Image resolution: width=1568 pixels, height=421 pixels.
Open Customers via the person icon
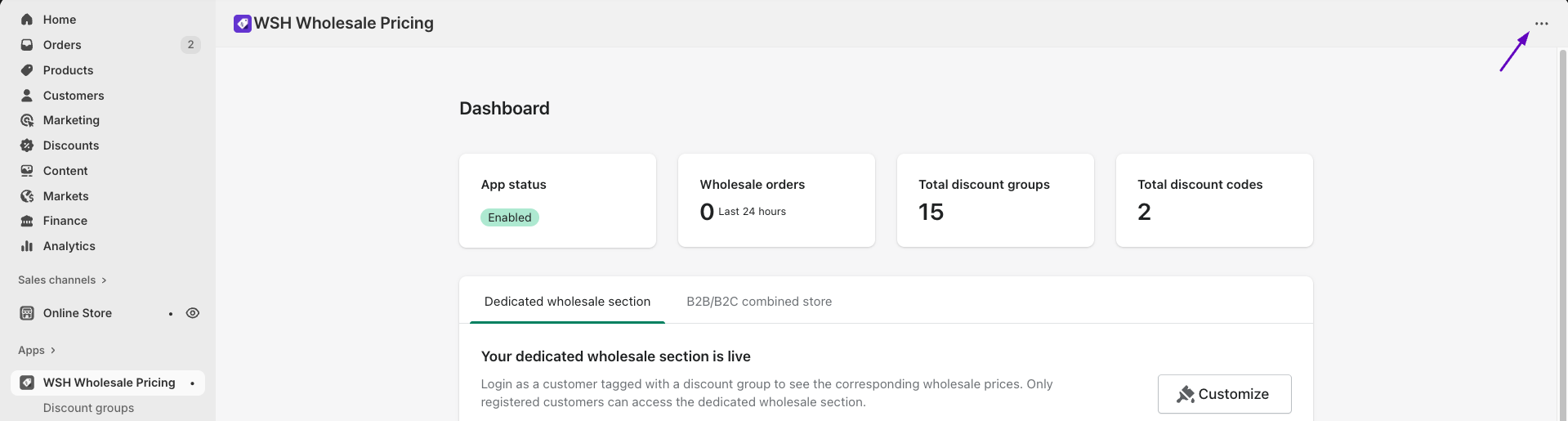[27, 96]
